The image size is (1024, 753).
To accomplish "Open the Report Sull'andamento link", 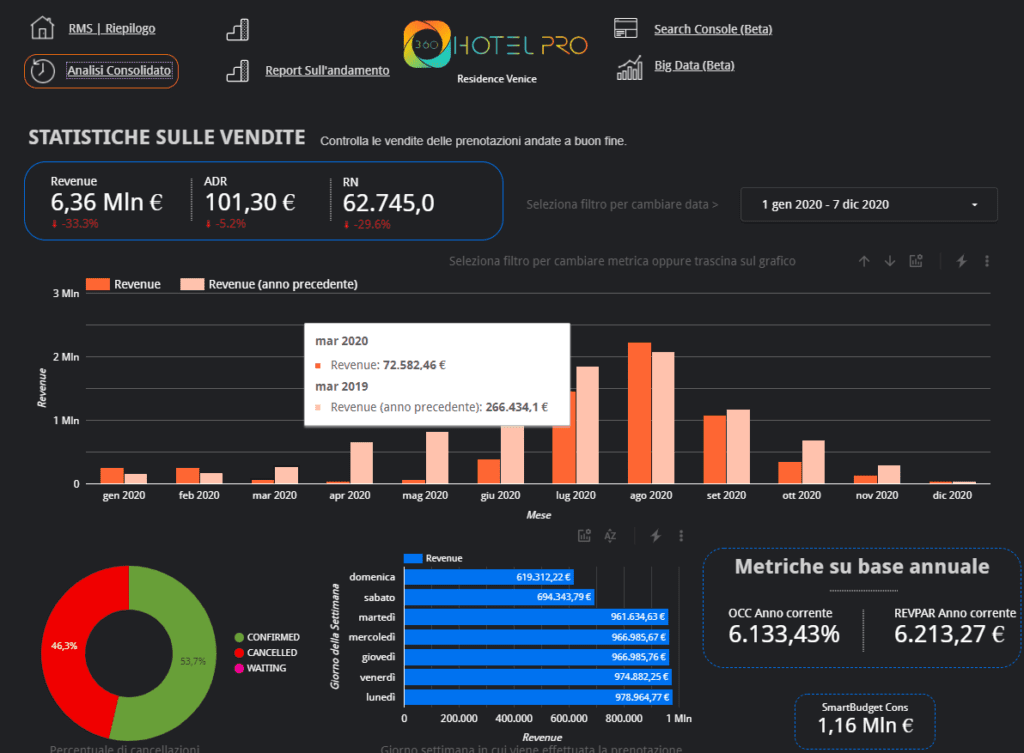I will pyautogui.click(x=327, y=71).
